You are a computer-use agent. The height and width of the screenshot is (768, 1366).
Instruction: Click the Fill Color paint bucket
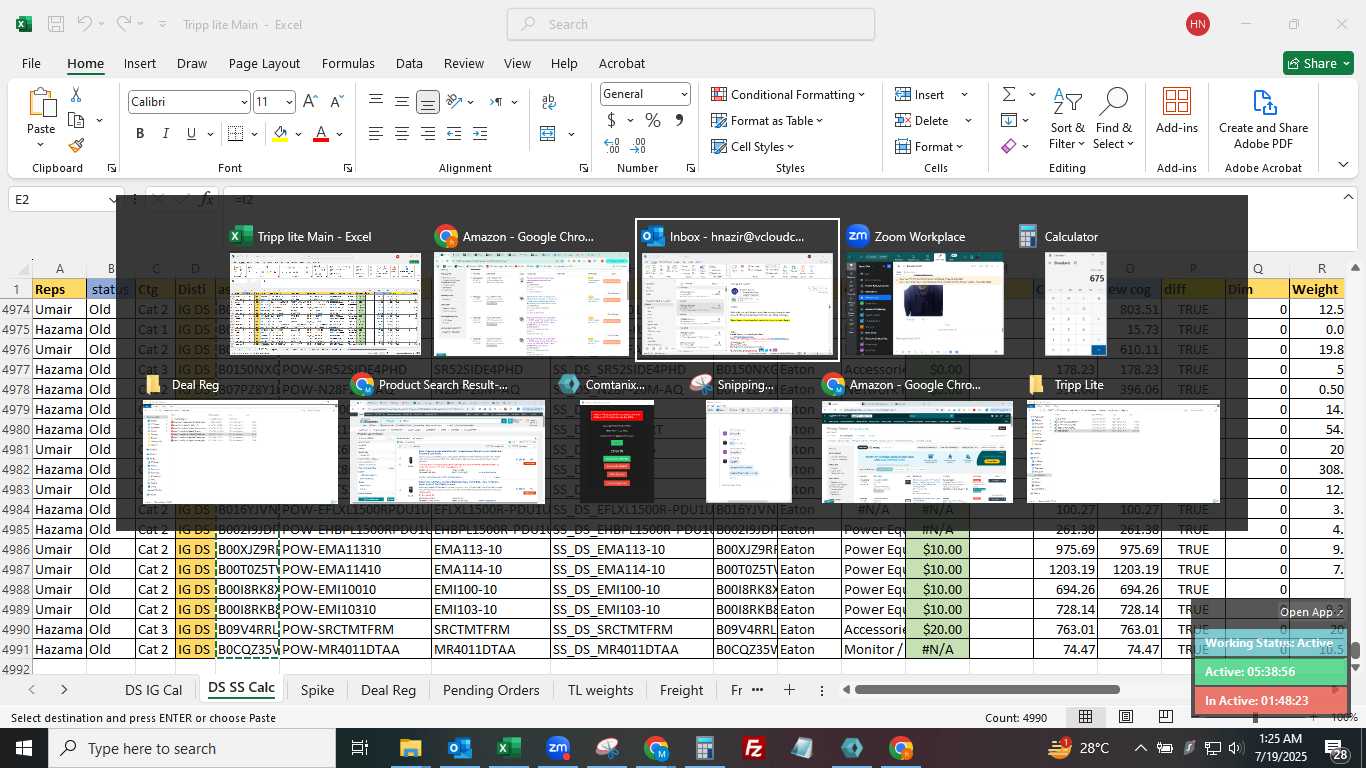280,134
